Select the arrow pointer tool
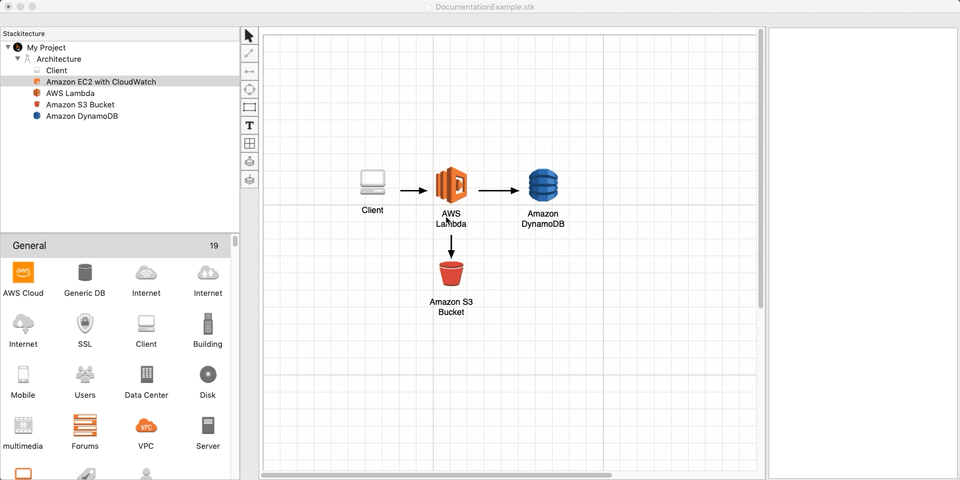Image resolution: width=960 pixels, height=480 pixels. [x=249, y=36]
